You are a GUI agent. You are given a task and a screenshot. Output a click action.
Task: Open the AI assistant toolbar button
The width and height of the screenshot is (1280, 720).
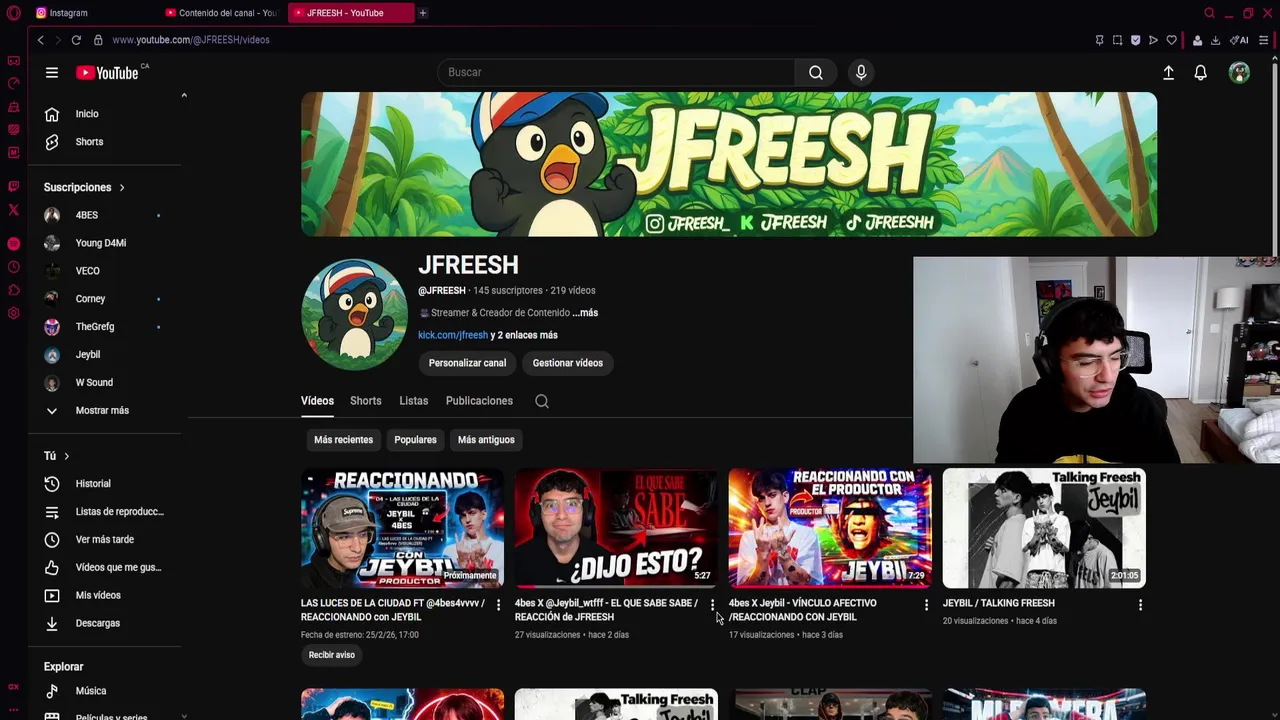(x=1239, y=40)
